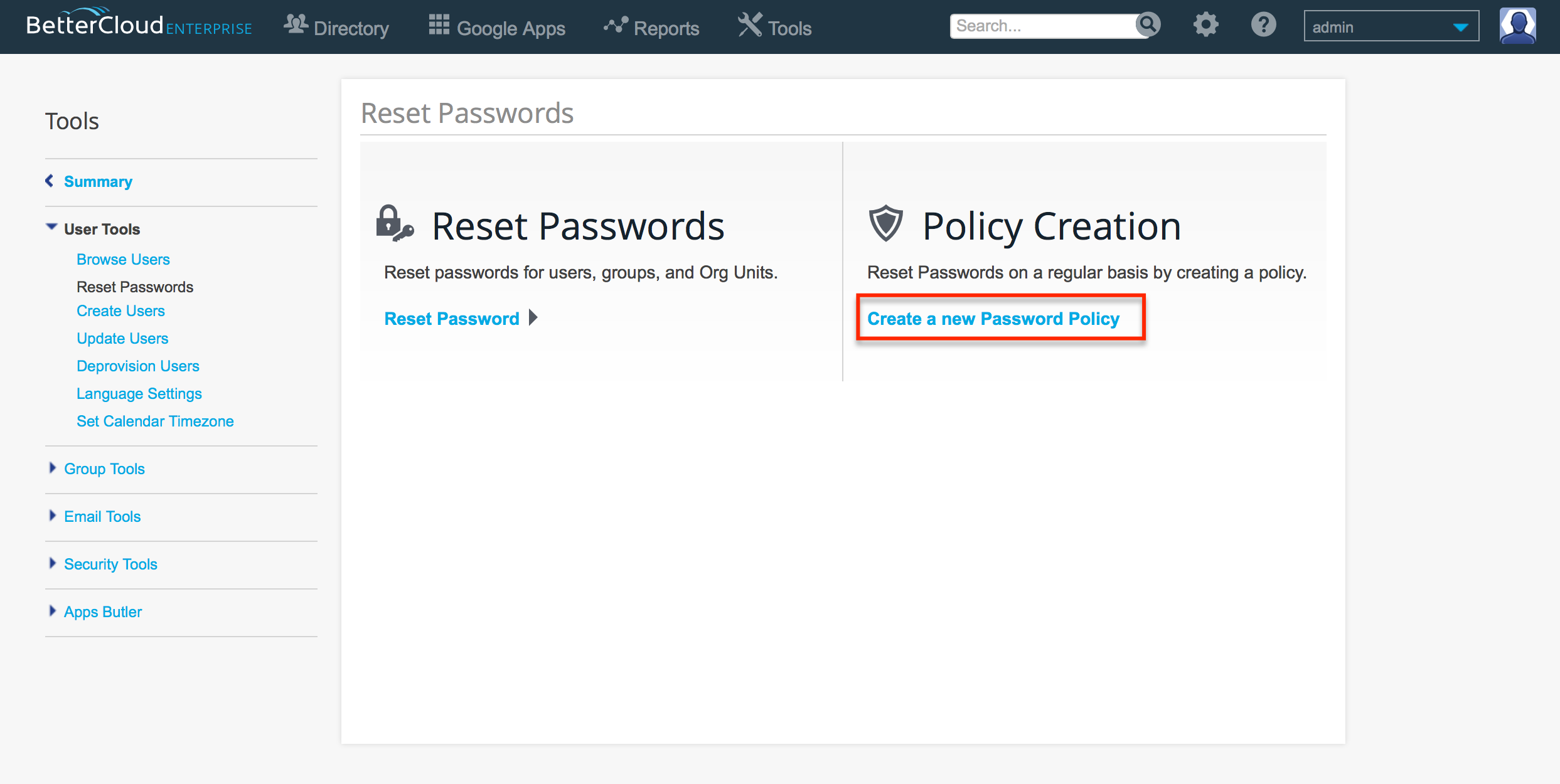
Task: Click the search magnifier icon
Action: click(x=1148, y=25)
